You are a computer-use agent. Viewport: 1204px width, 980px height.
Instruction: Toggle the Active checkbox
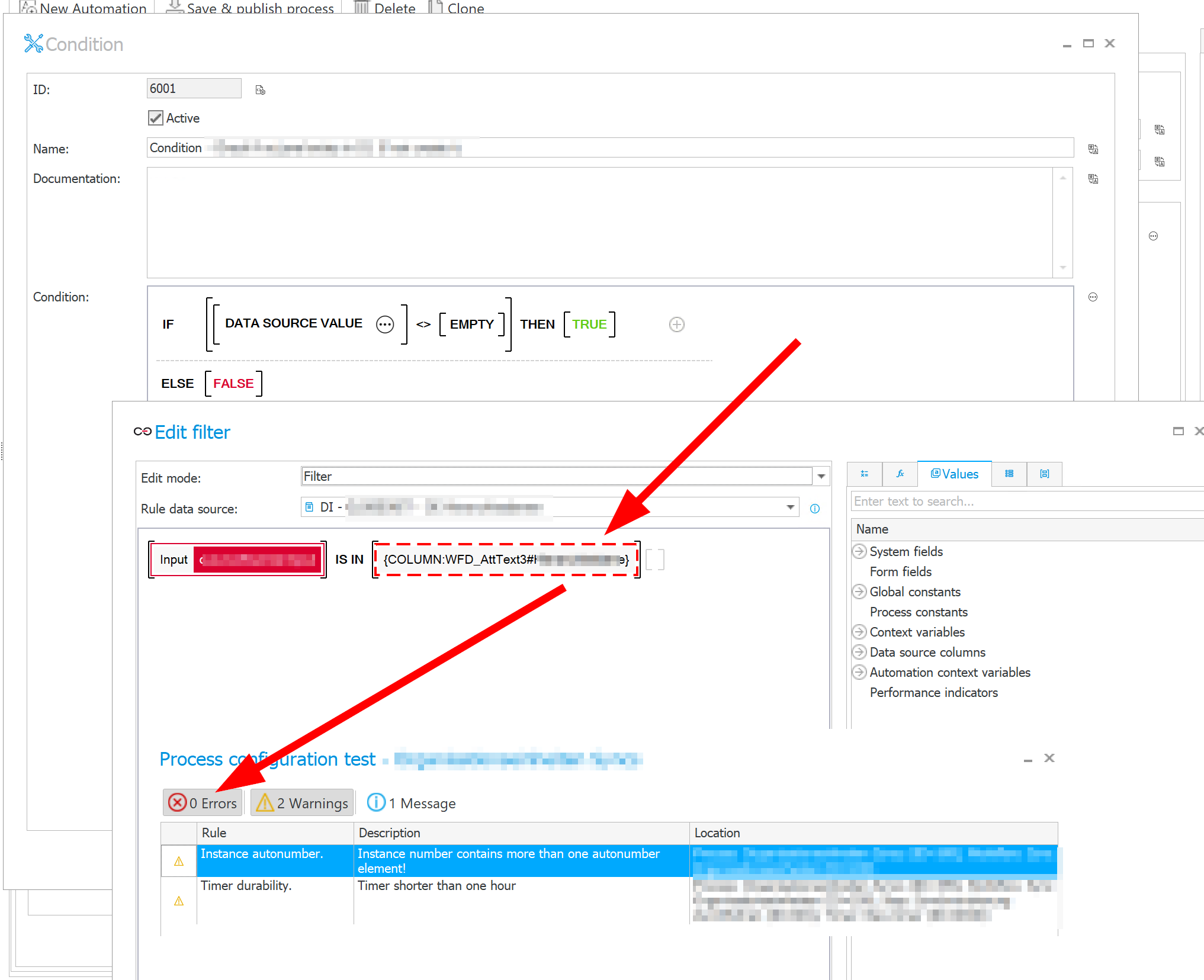tap(155, 118)
